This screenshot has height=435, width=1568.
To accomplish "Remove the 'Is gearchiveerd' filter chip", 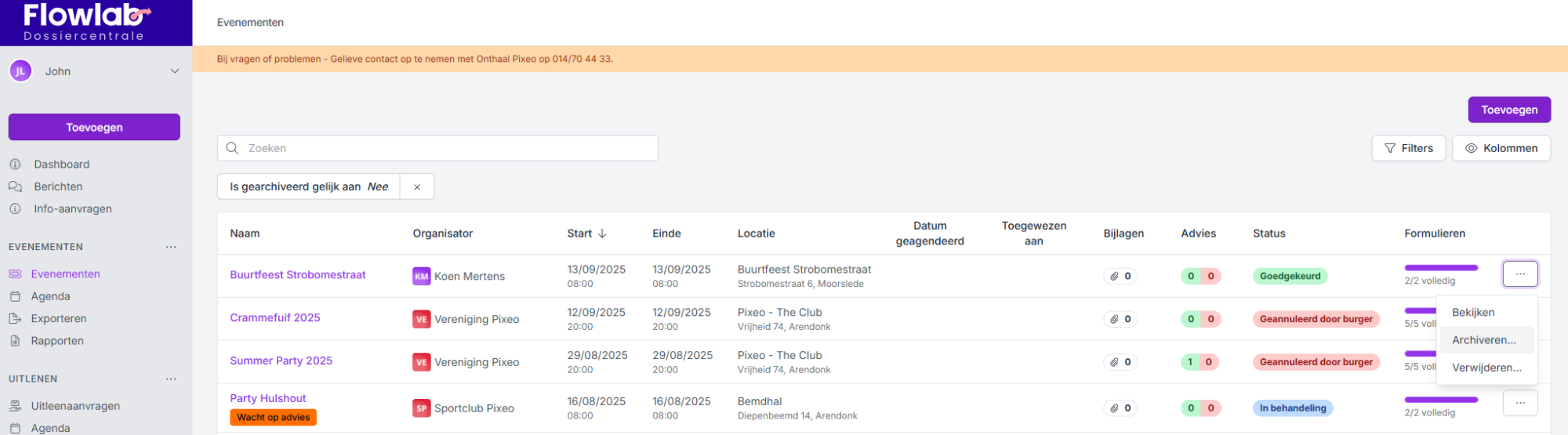I will [x=417, y=187].
